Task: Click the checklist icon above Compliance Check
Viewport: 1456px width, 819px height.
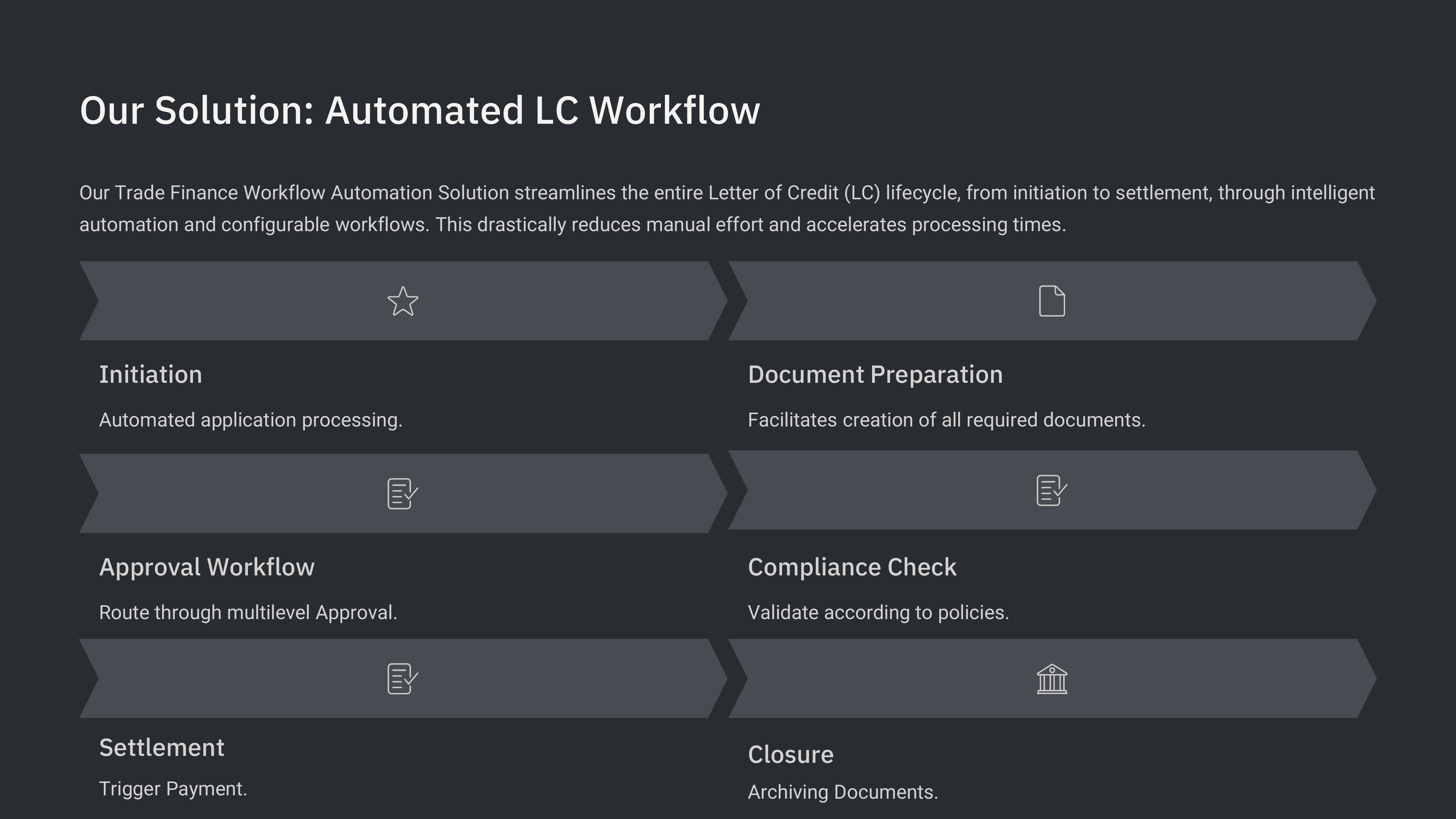Action: tap(1051, 490)
